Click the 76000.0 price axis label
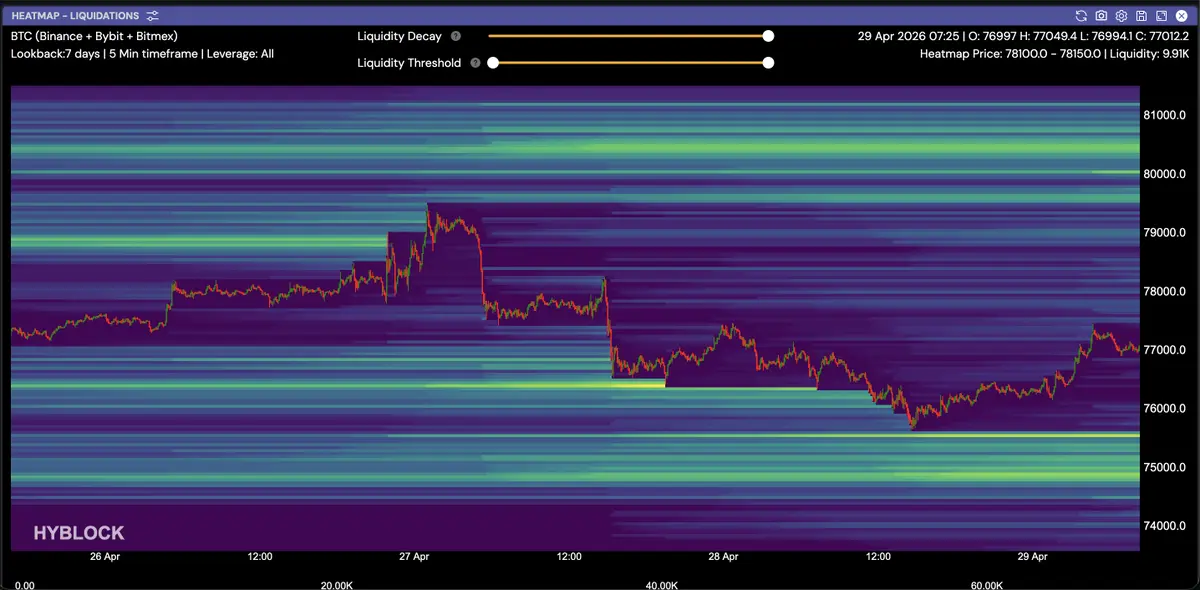The width and height of the screenshot is (1200, 590). [x=1164, y=409]
